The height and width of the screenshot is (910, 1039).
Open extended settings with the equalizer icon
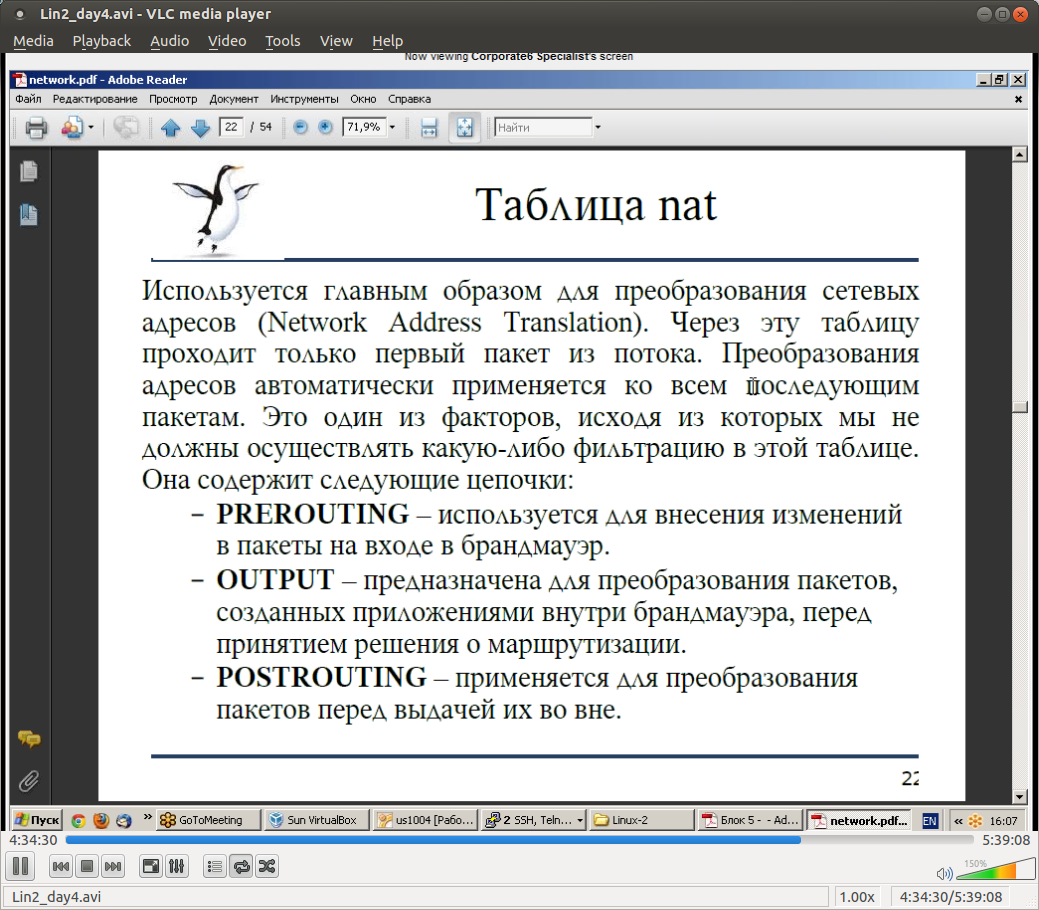(x=176, y=867)
